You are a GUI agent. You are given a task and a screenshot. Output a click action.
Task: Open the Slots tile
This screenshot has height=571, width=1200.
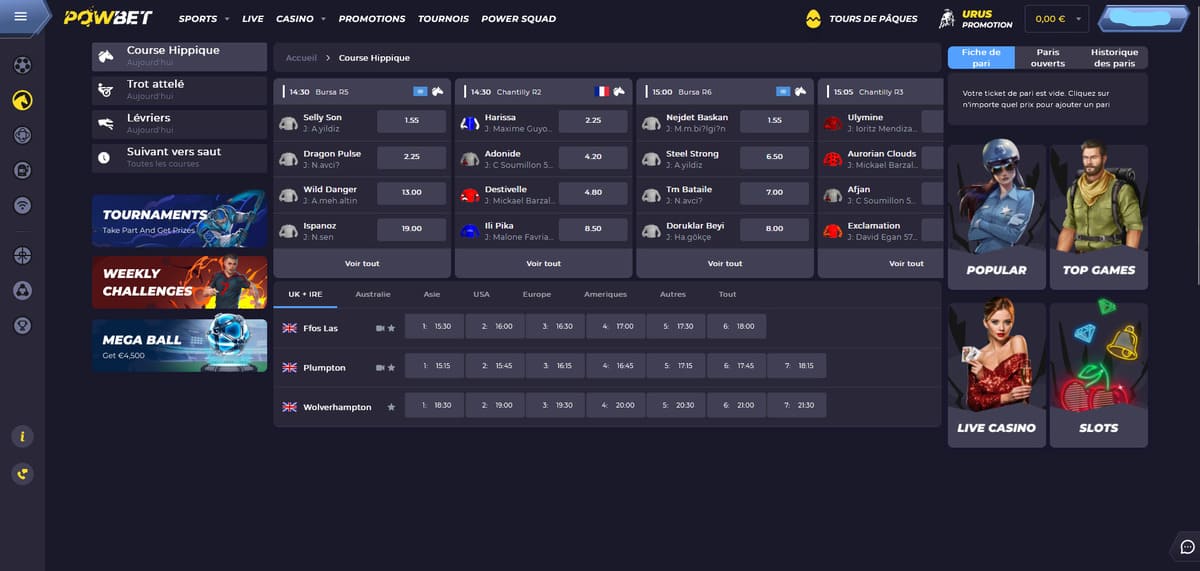click(x=1099, y=375)
